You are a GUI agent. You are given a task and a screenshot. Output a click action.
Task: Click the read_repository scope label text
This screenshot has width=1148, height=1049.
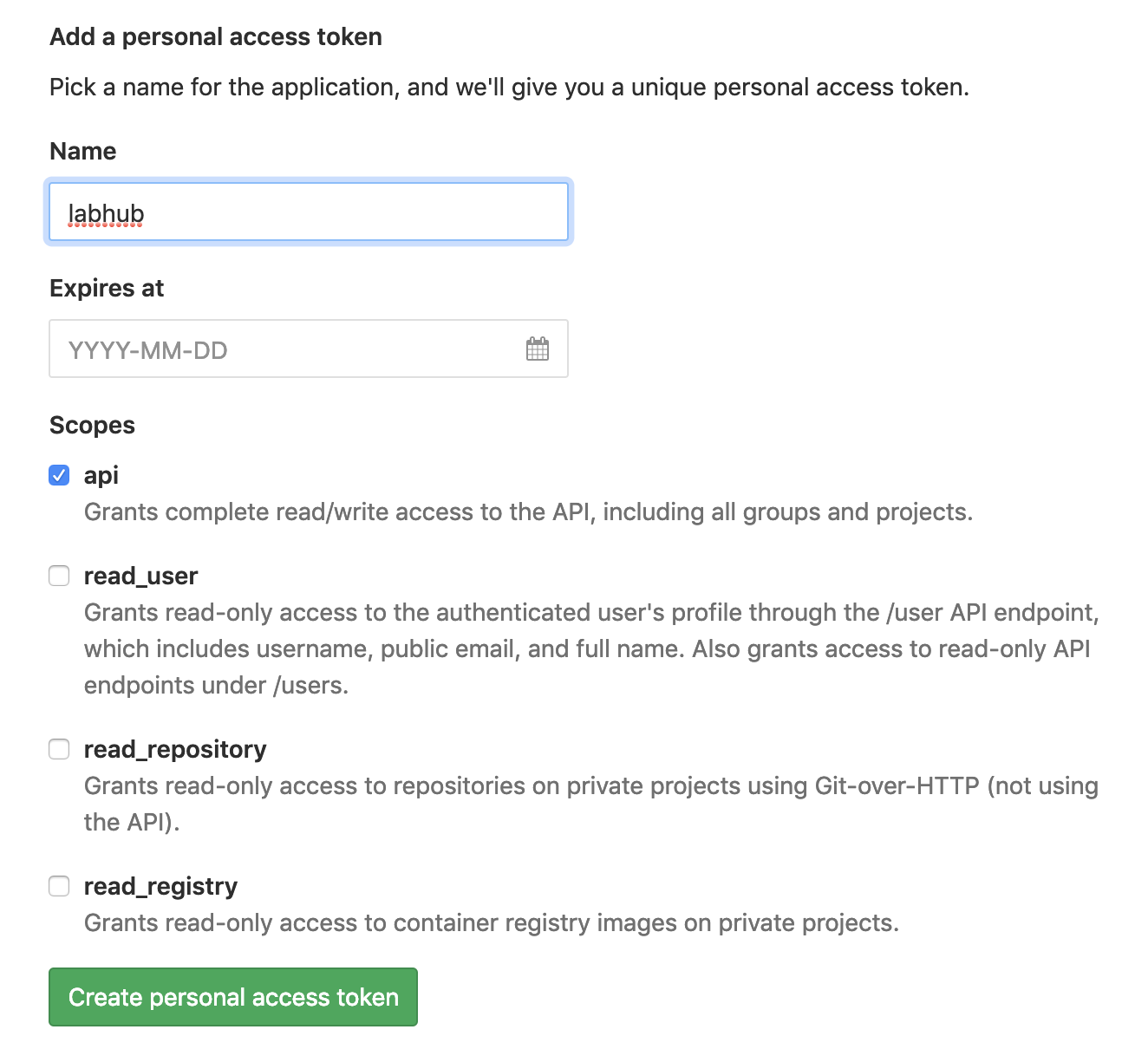click(175, 749)
